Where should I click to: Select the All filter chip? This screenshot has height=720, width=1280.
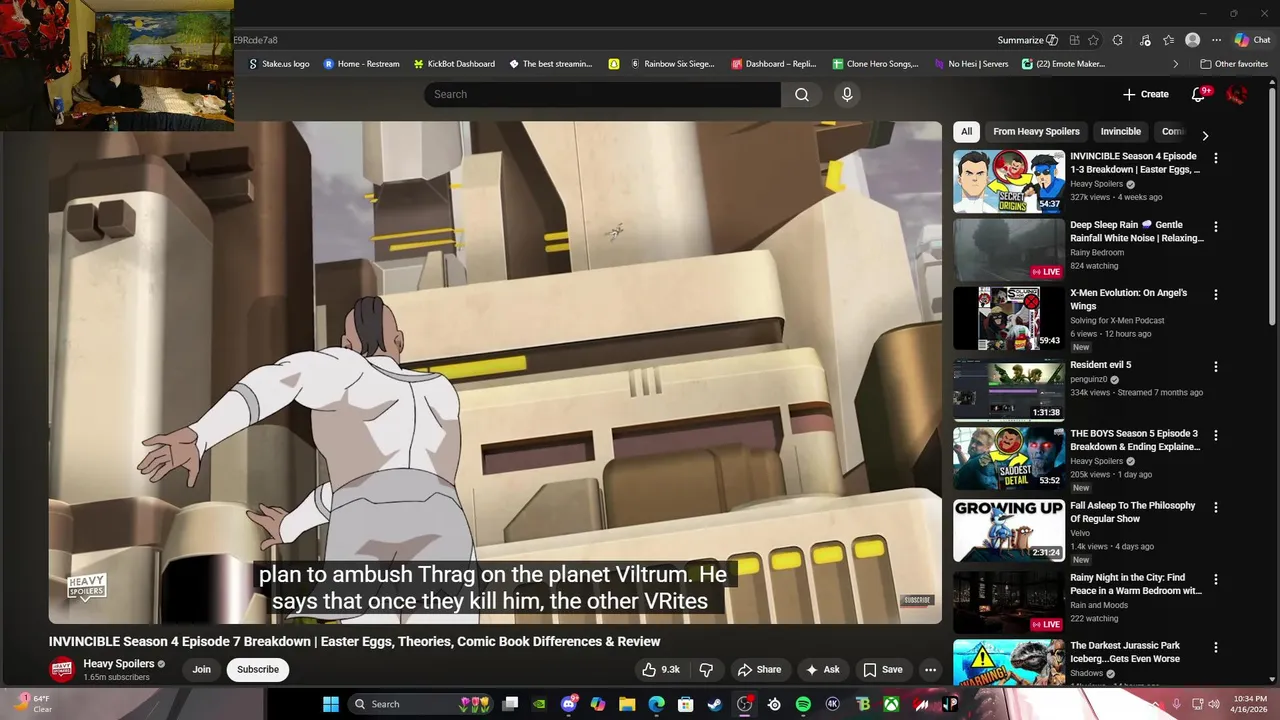tap(966, 131)
